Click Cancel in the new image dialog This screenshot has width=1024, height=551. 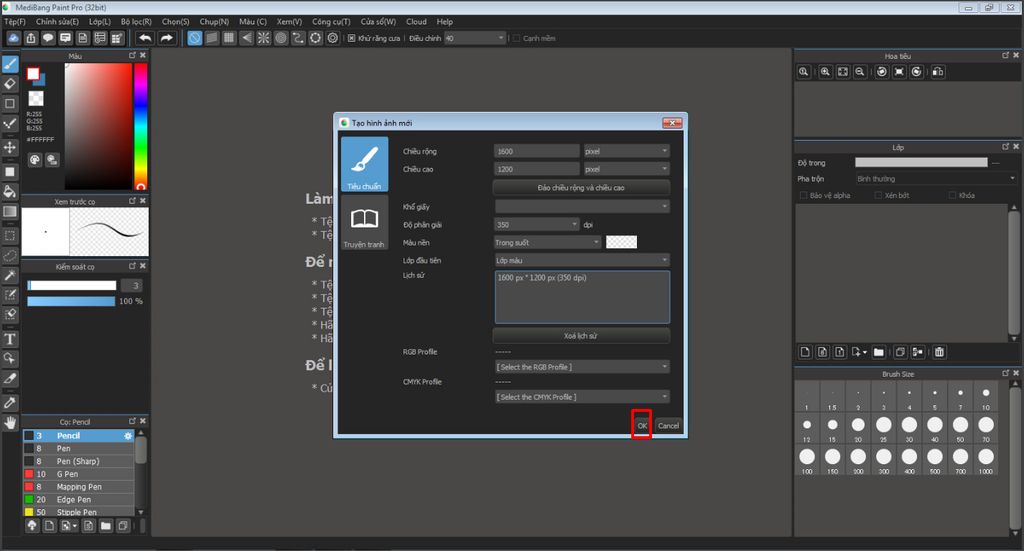(668, 426)
